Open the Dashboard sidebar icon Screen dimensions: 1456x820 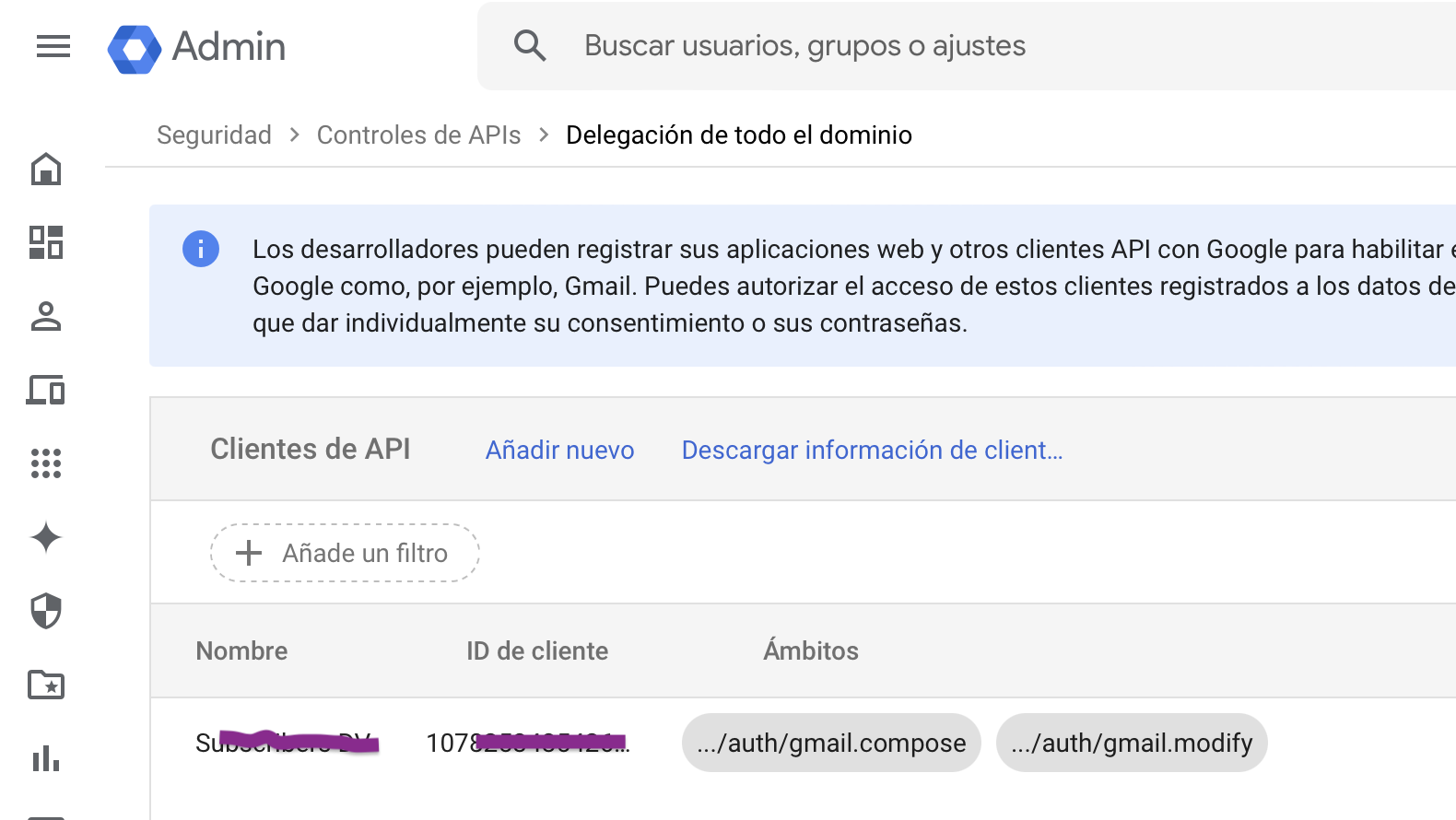click(46, 242)
